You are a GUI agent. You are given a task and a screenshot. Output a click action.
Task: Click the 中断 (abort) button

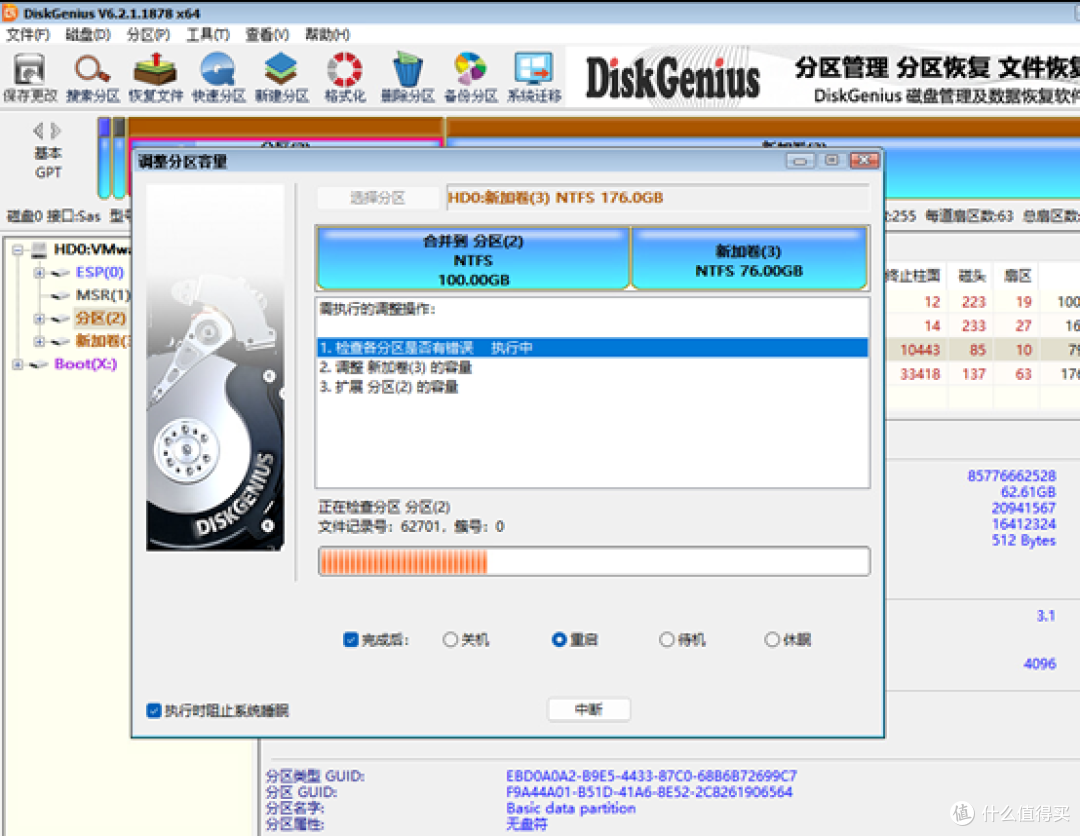tap(589, 709)
